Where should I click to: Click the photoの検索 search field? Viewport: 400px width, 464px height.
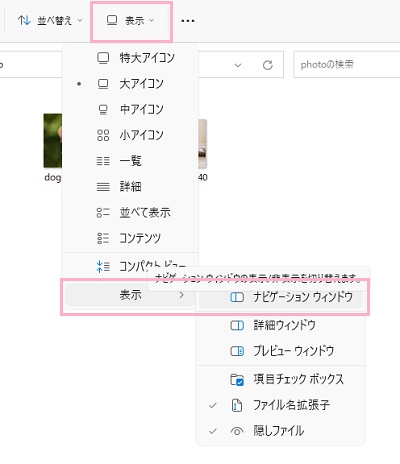347,64
